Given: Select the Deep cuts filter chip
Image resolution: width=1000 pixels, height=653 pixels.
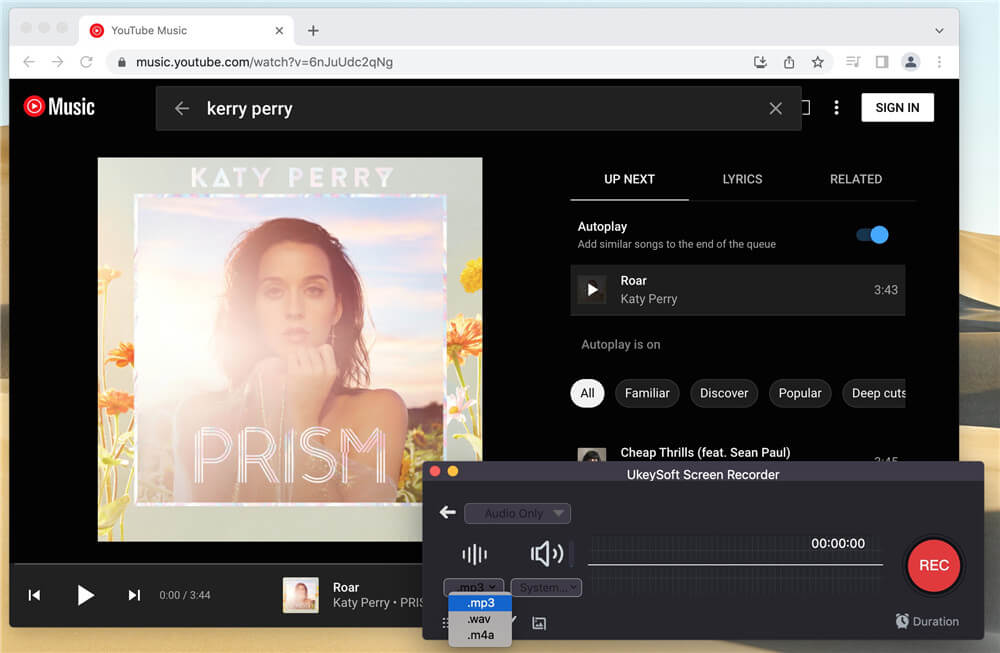Looking at the screenshot, I should pyautogui.click(x=874, y=393).
